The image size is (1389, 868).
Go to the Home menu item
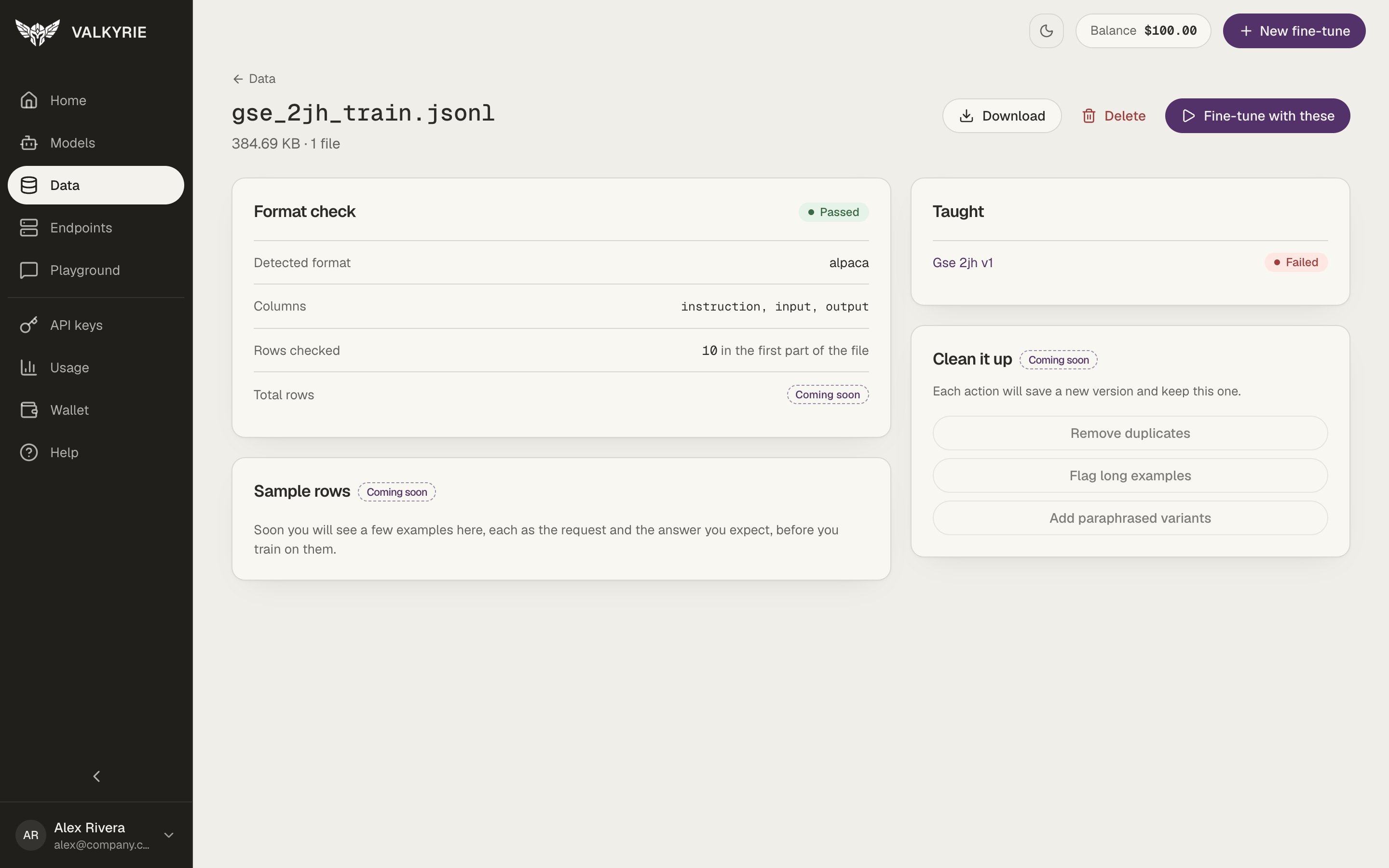(x=68, y=100)
